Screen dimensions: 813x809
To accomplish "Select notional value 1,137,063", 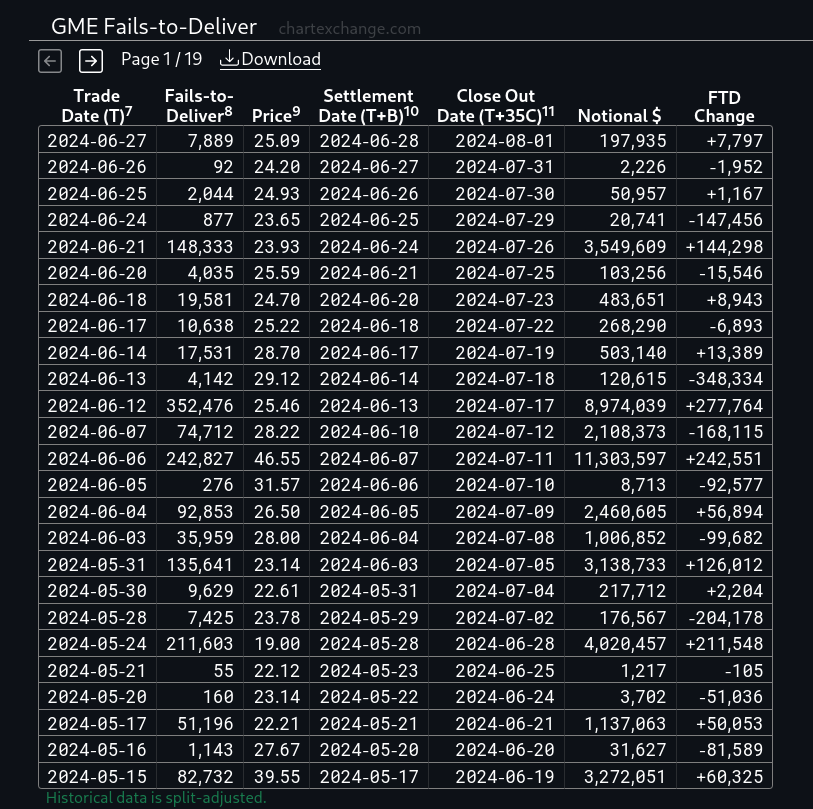I will (621, 723).
